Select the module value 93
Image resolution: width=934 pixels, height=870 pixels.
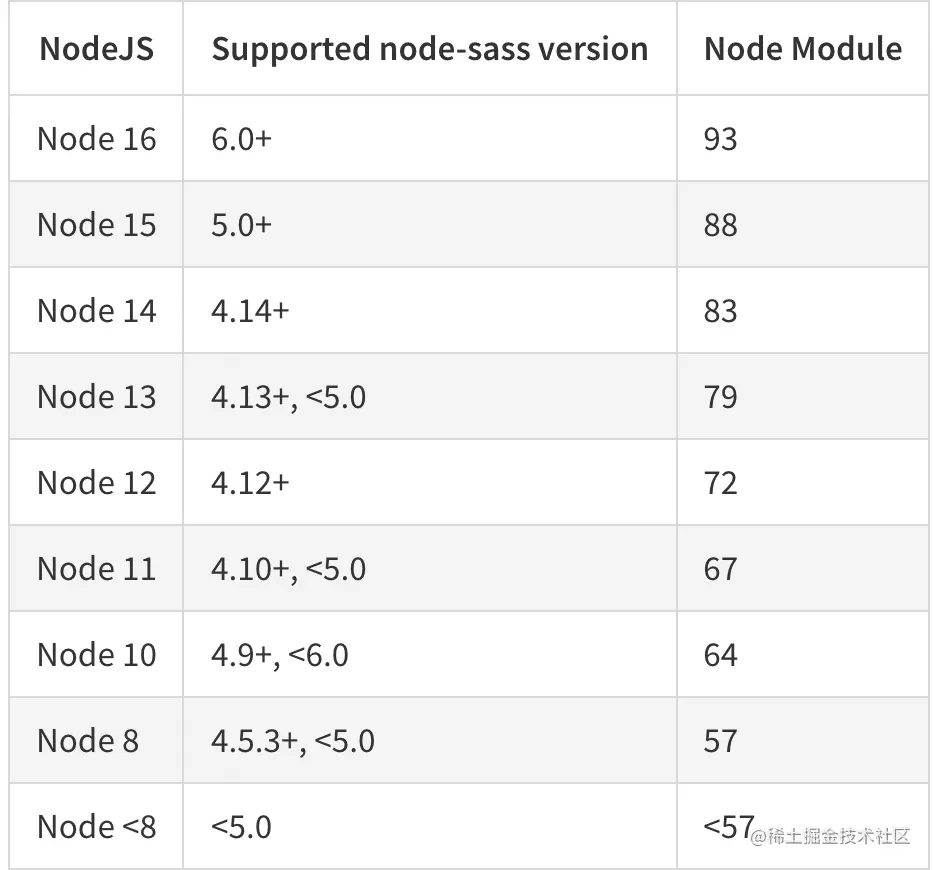pyautogui.click(x=720, y=139)
